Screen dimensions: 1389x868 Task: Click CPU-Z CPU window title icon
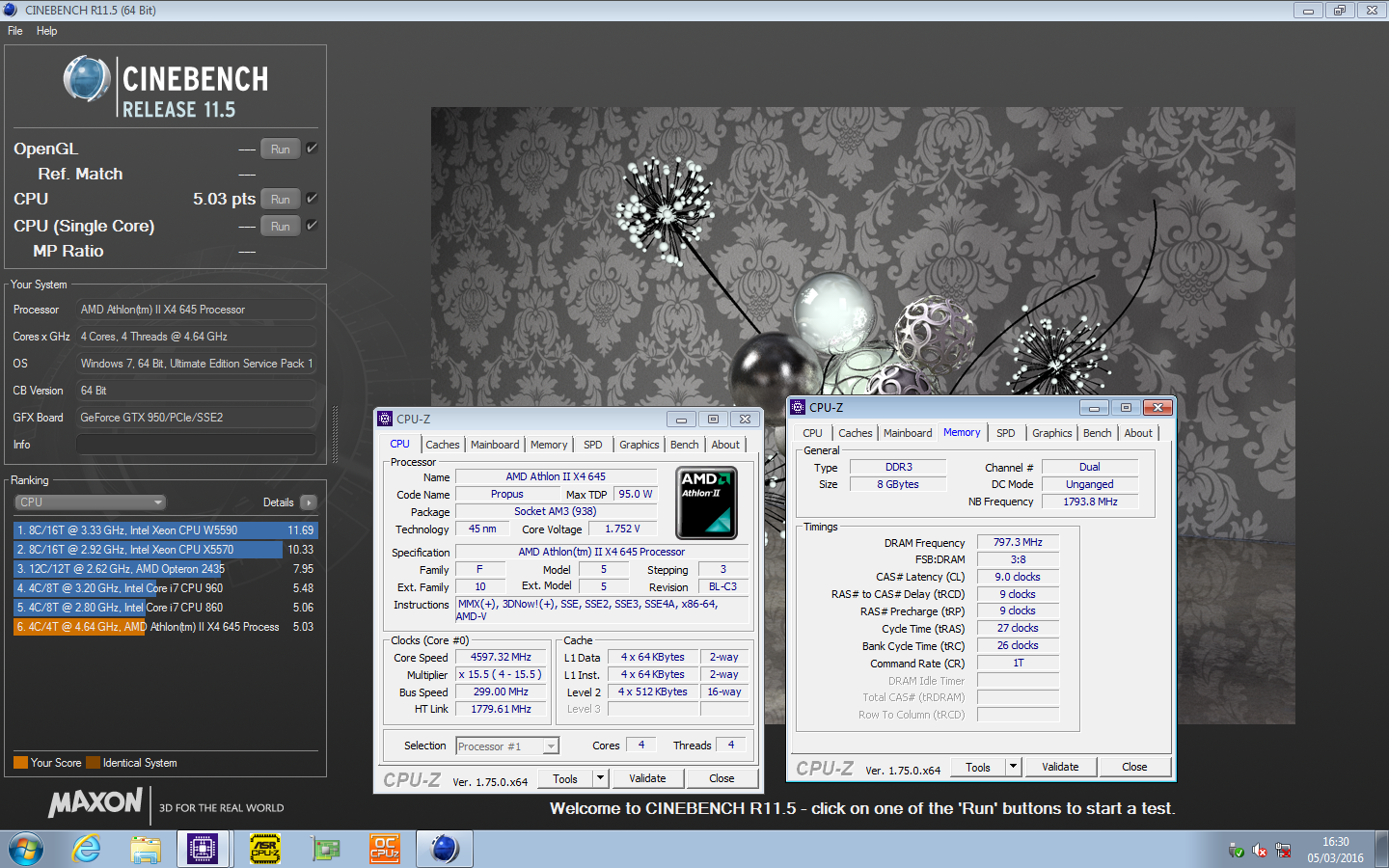(x=385, y=419)
